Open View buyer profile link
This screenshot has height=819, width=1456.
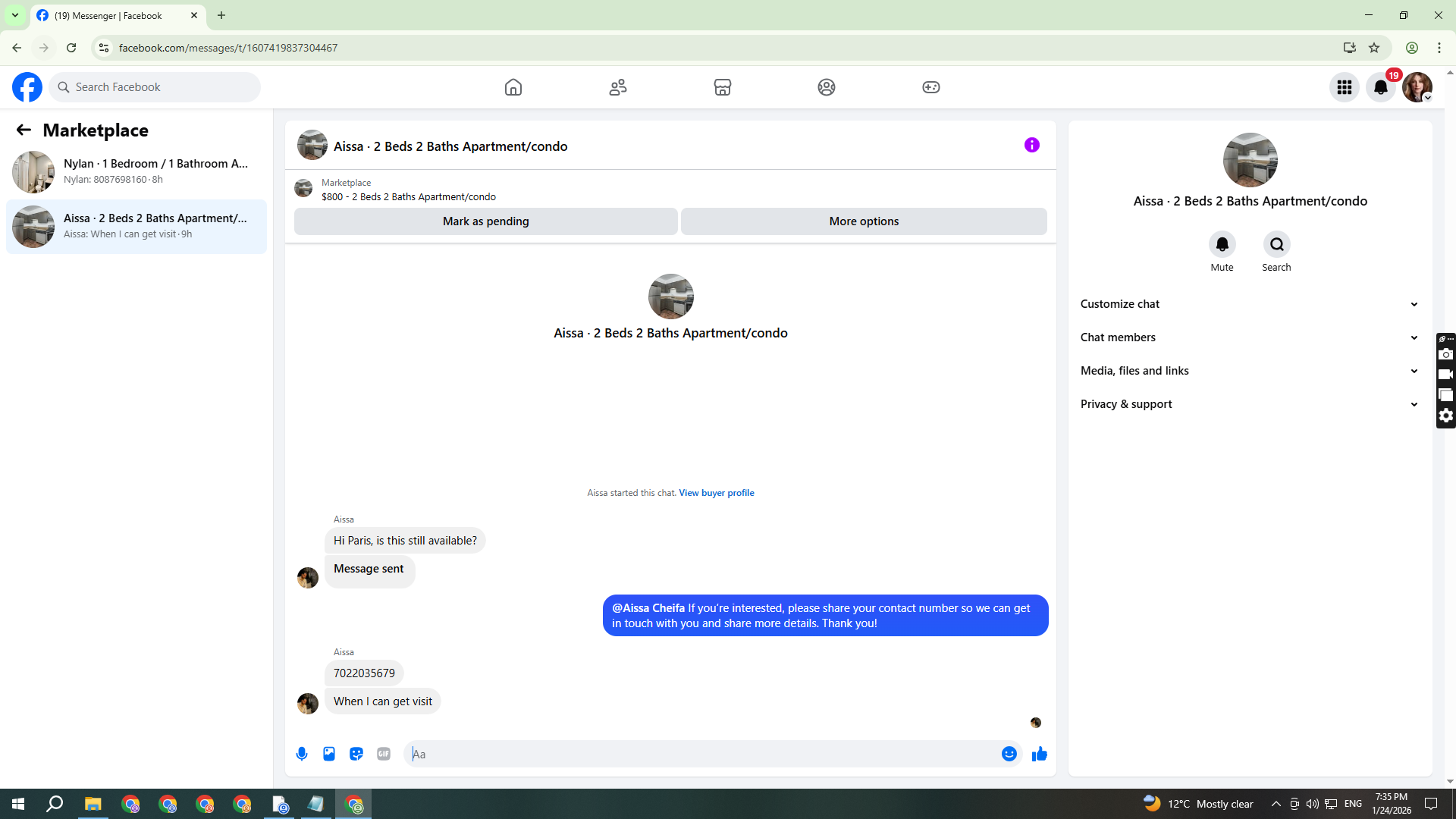click(716, 493)
